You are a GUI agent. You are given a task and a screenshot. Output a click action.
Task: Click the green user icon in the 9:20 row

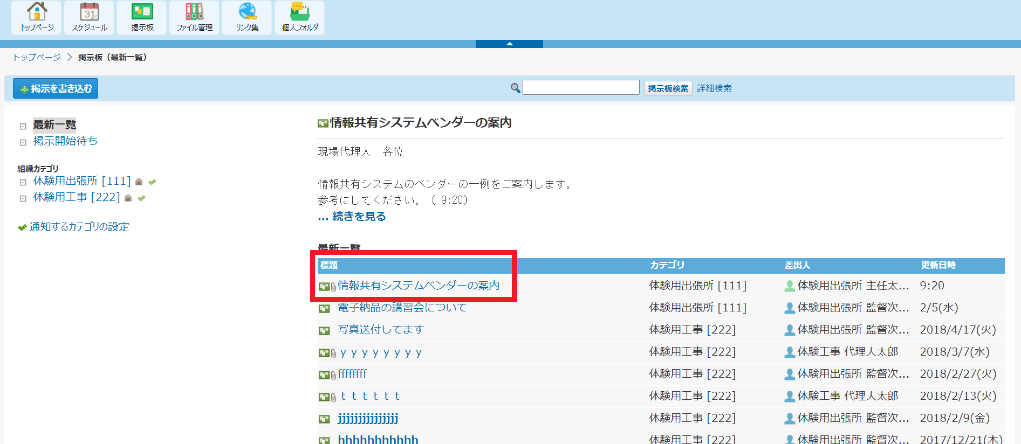click(790, 286)
